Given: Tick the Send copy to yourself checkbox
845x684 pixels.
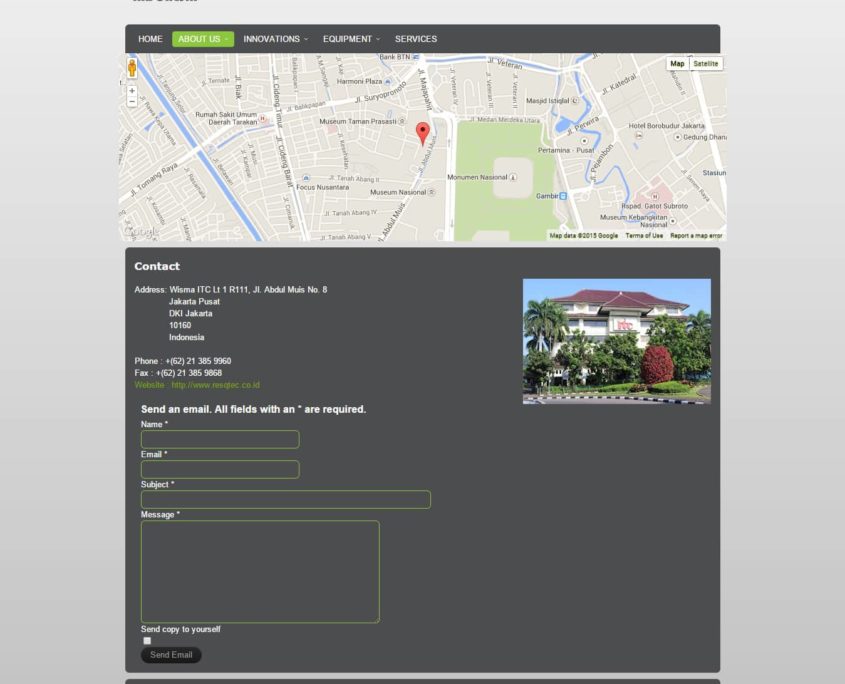Looking at the screenshot, I should click(147, 641).
